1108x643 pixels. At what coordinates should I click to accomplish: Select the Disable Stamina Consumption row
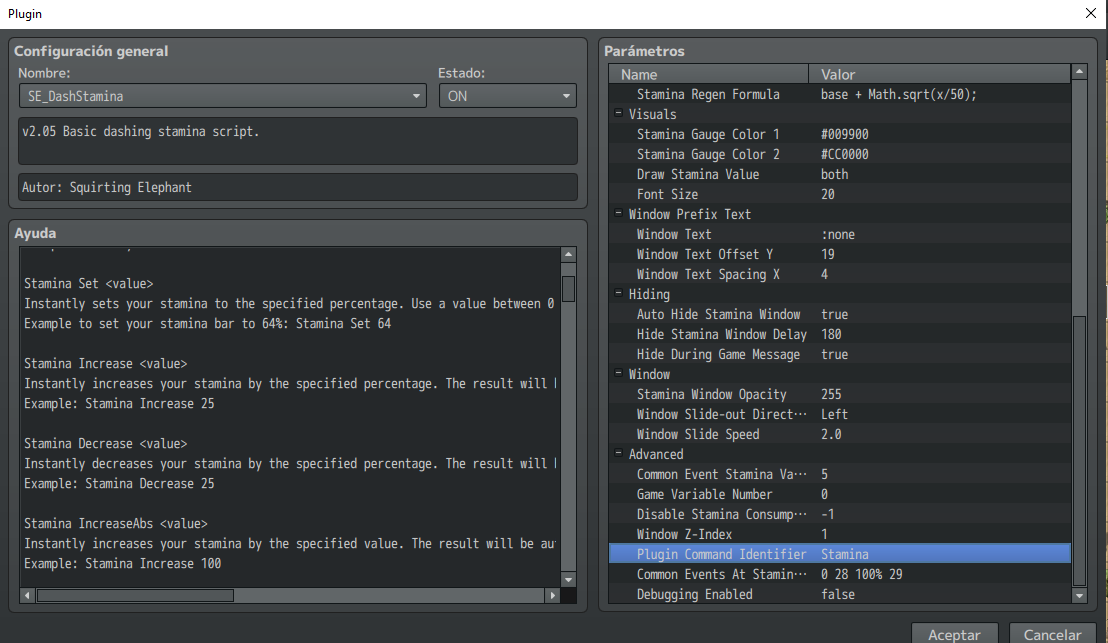839,514
